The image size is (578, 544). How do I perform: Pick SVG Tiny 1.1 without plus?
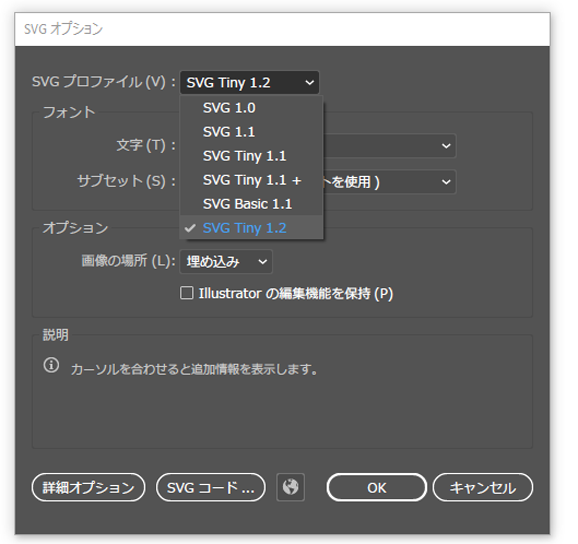(251, 156)
